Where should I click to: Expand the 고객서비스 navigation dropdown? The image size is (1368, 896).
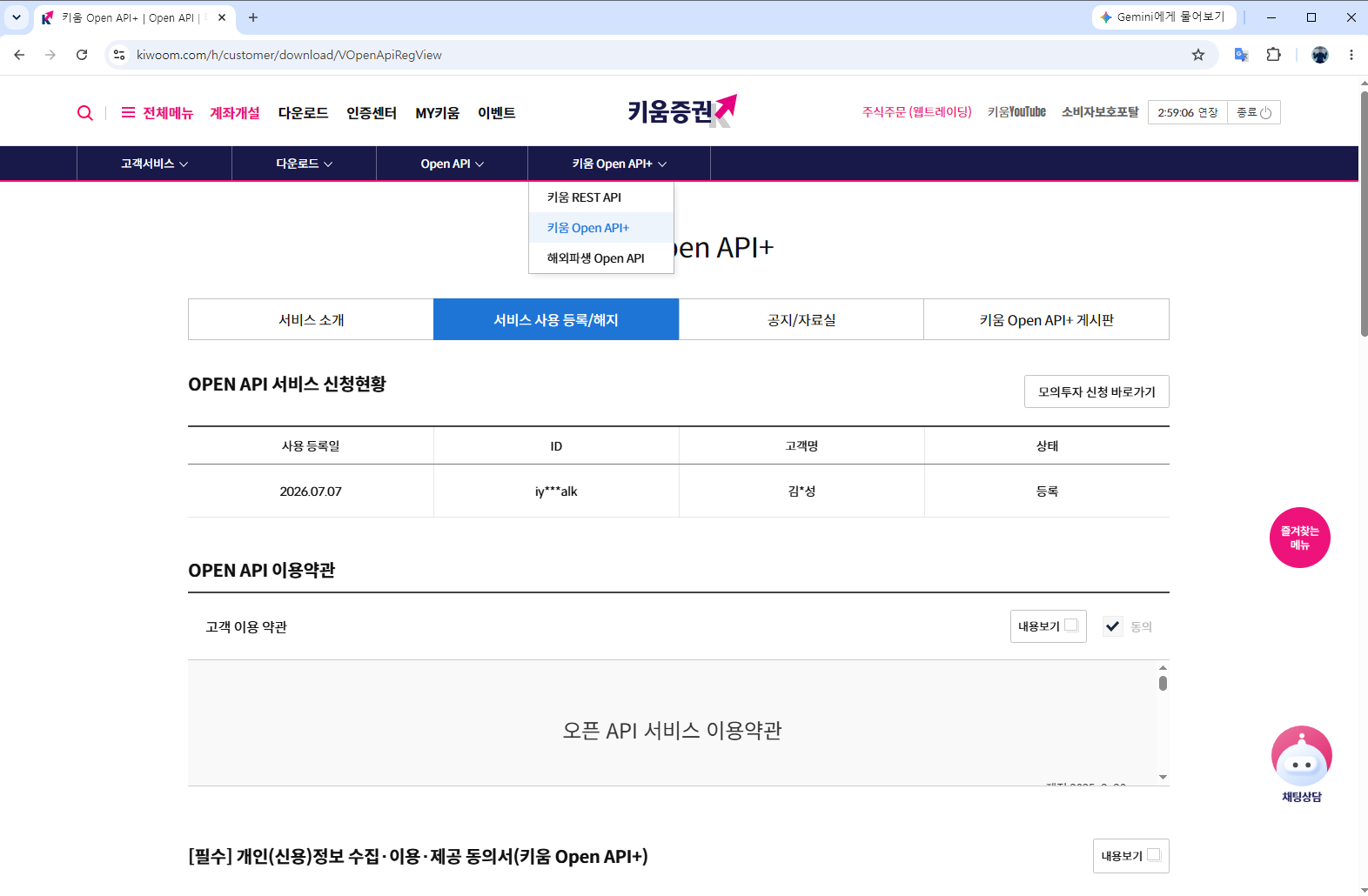pos(154,164)
